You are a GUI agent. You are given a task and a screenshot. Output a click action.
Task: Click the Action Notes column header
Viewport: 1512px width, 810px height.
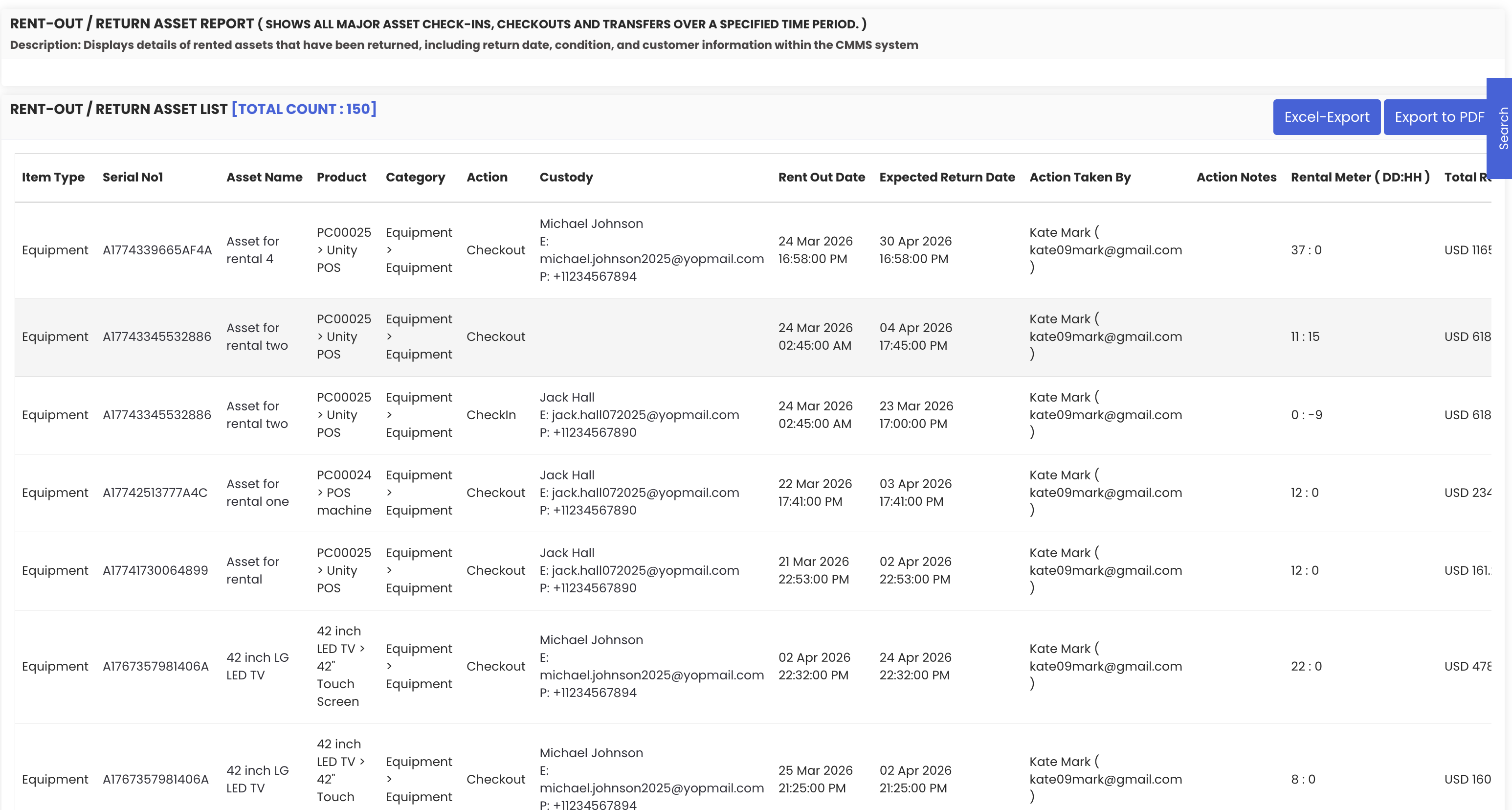tap(1236, 177)
